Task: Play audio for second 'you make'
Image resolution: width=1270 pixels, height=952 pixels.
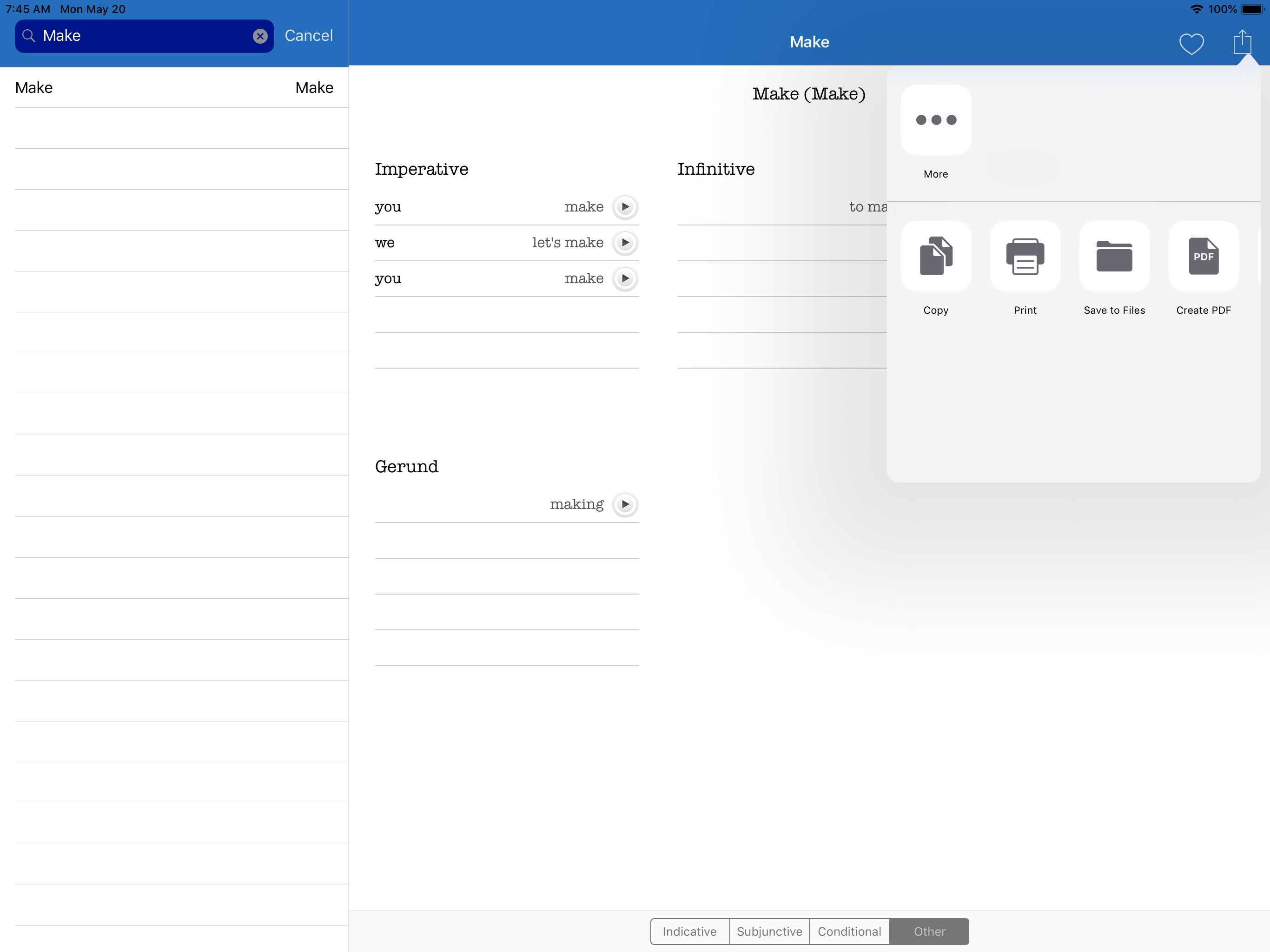Action: pos(625,278)
